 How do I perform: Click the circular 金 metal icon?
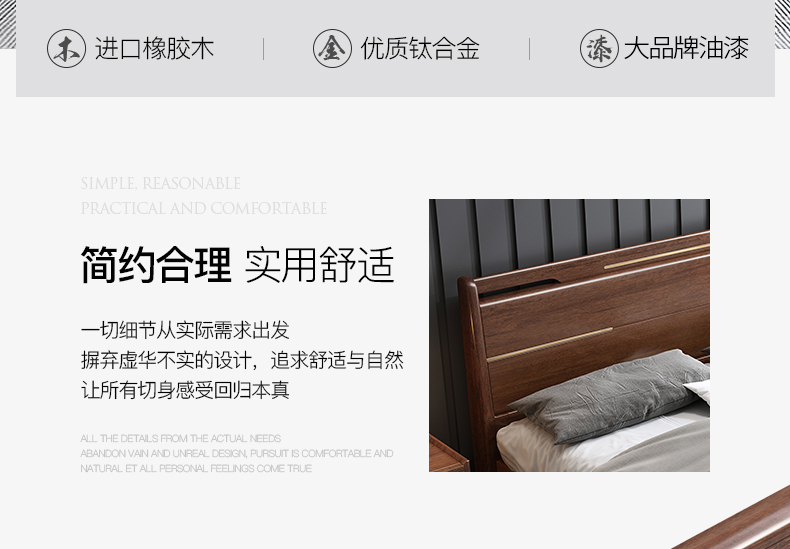(x=332, y=48)
